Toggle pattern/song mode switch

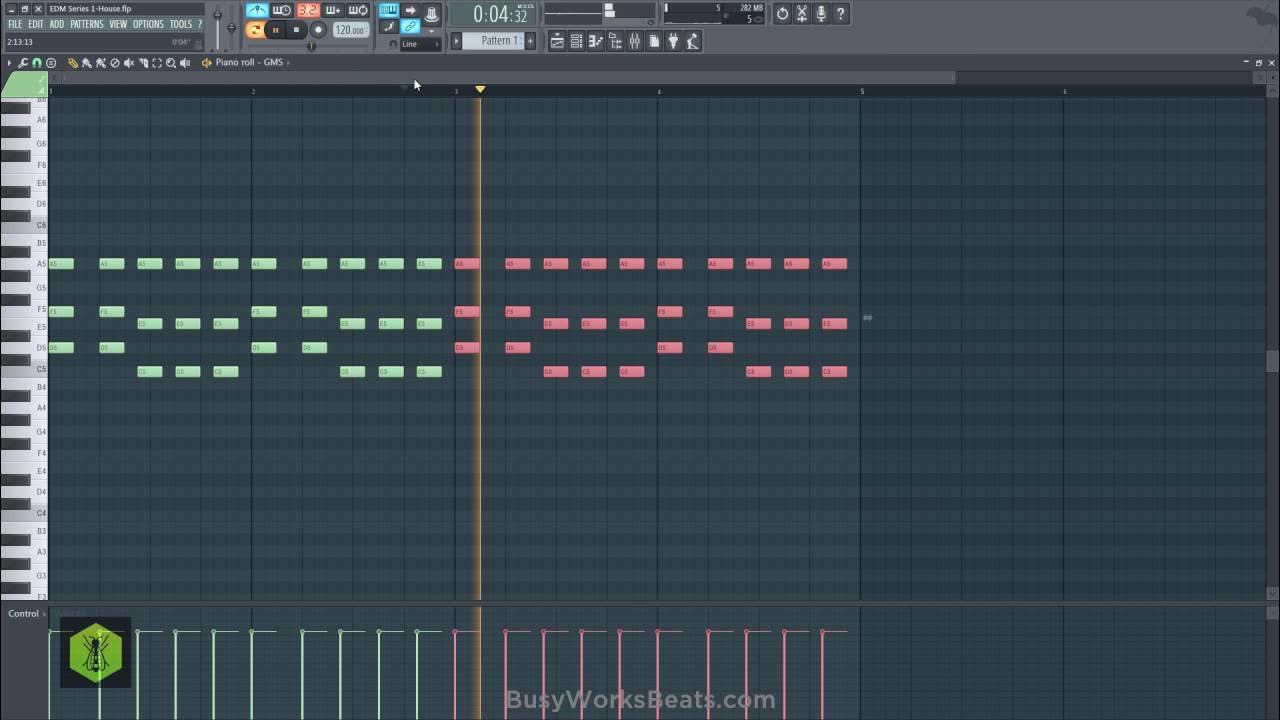(x=254, y=30)
